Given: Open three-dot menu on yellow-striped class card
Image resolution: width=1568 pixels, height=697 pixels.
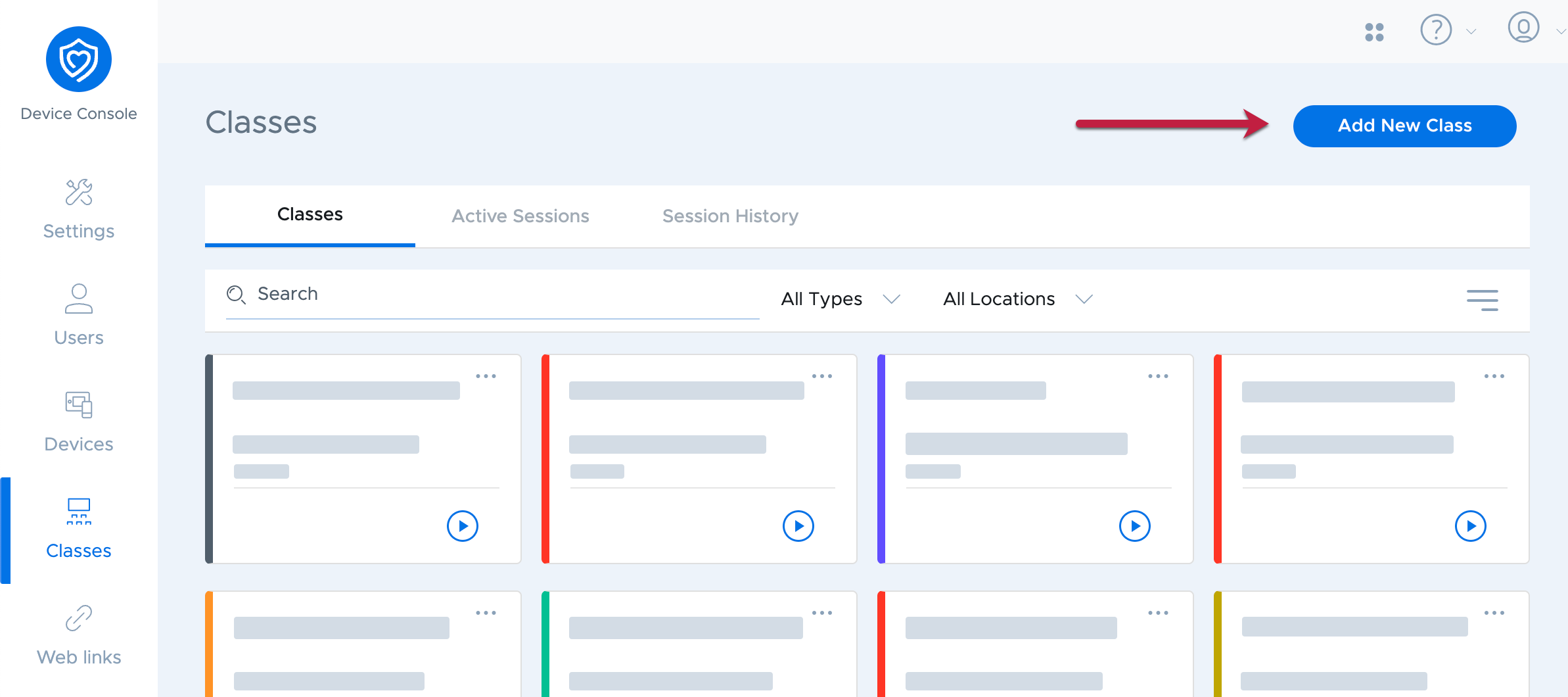Looking at the screenshot, I should coord(1494,613).
